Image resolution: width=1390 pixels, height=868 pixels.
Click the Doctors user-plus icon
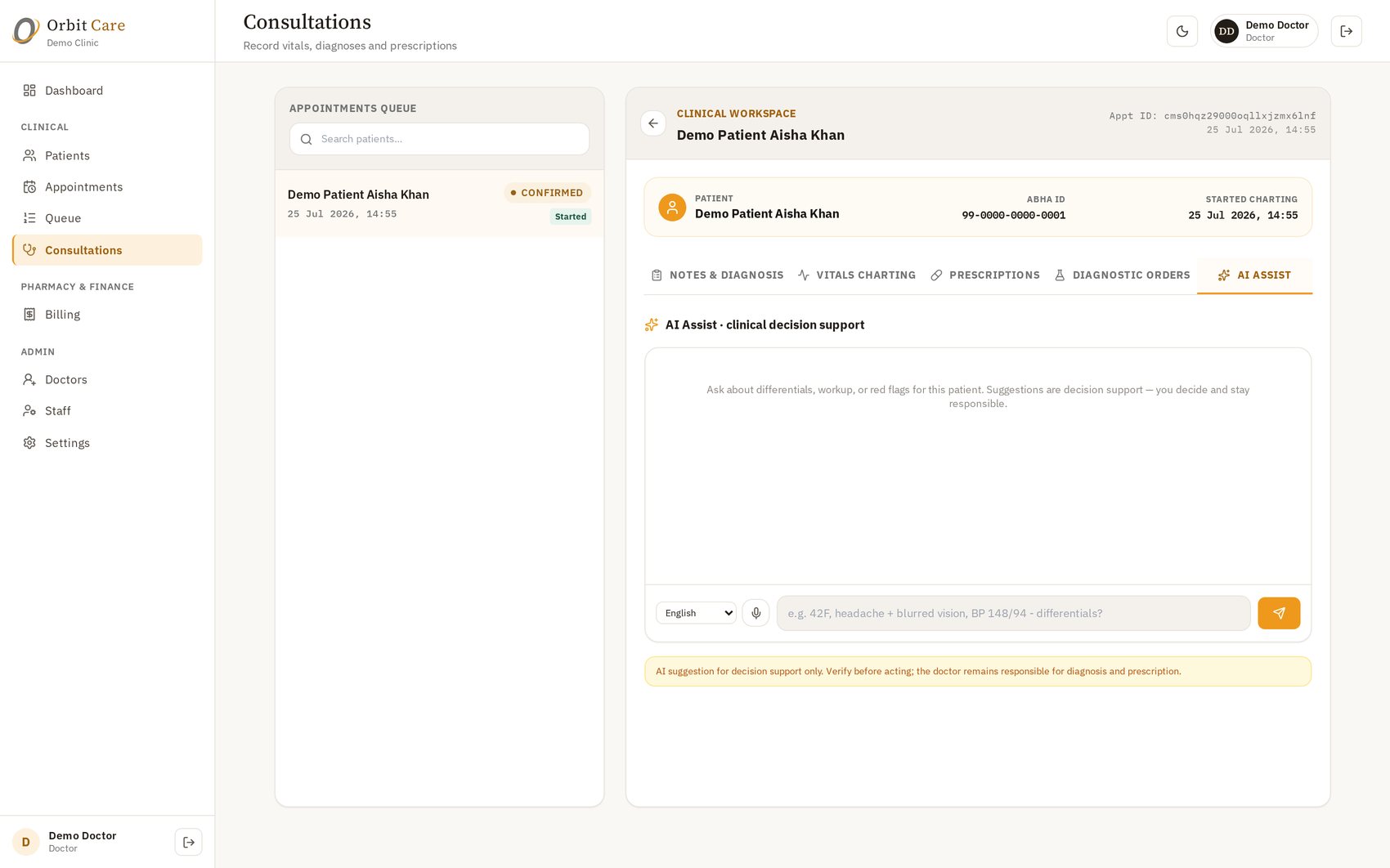[29, 379]
